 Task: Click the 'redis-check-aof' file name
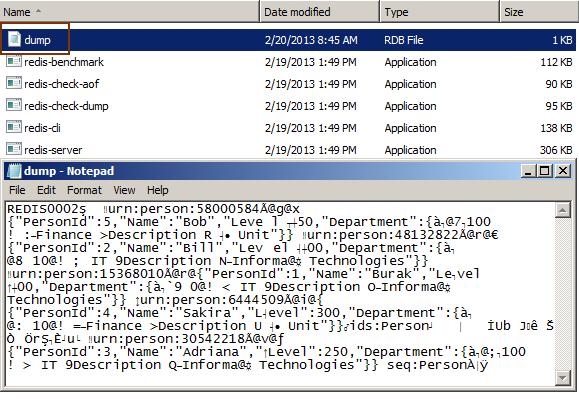[62, 84]
